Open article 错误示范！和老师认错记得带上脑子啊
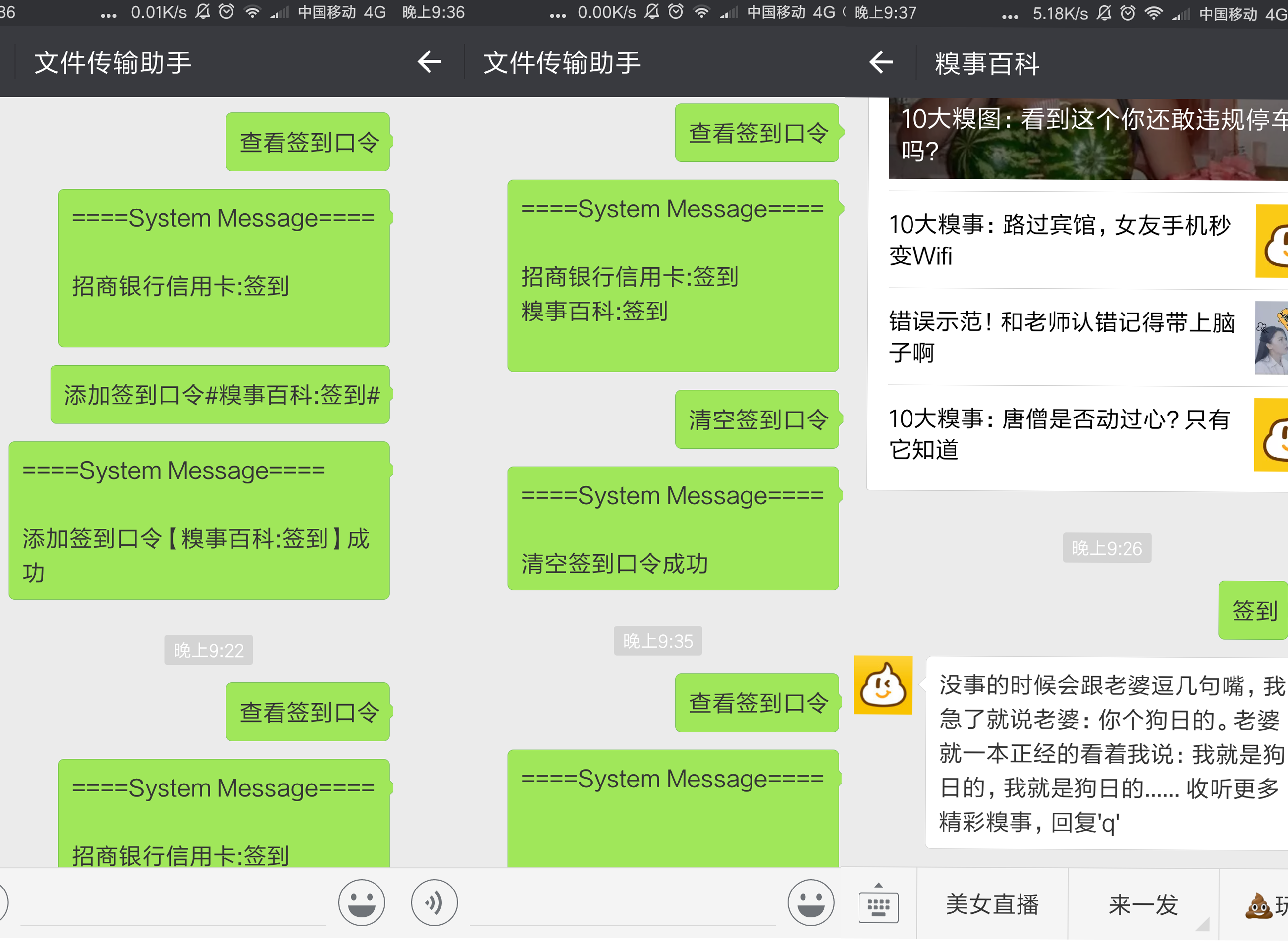The width and height of the screenshot is (1288, 941). pos(1054,337)
